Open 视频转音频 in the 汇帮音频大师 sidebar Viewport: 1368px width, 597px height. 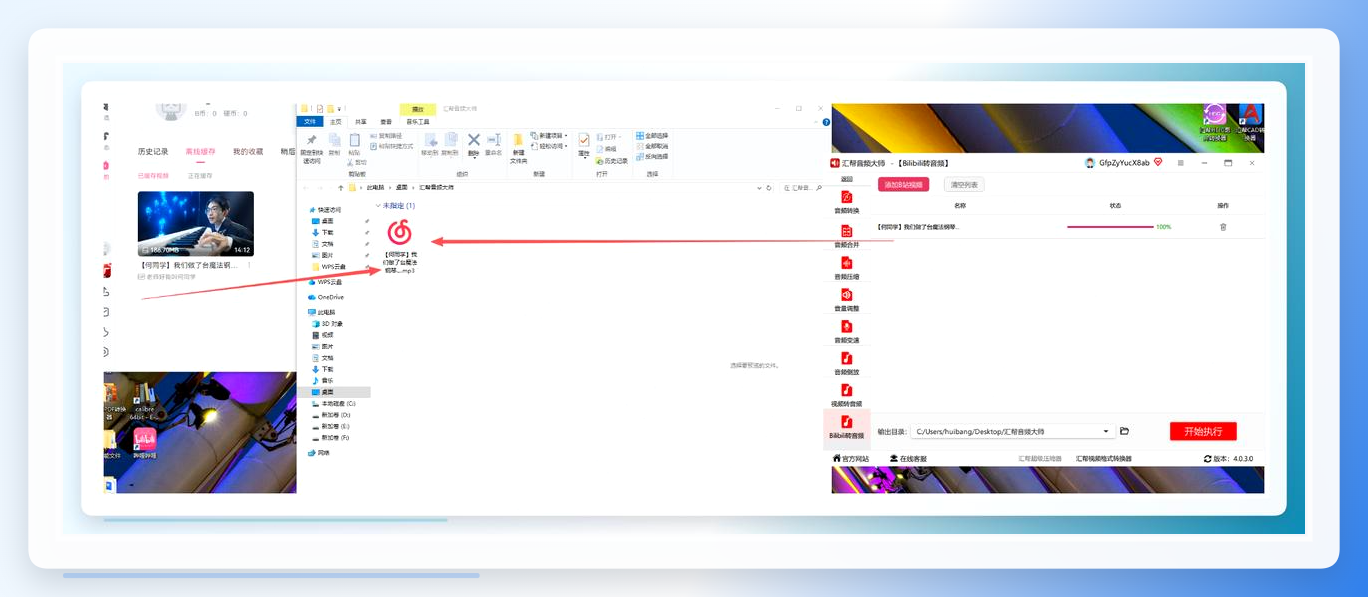[847, 394]
